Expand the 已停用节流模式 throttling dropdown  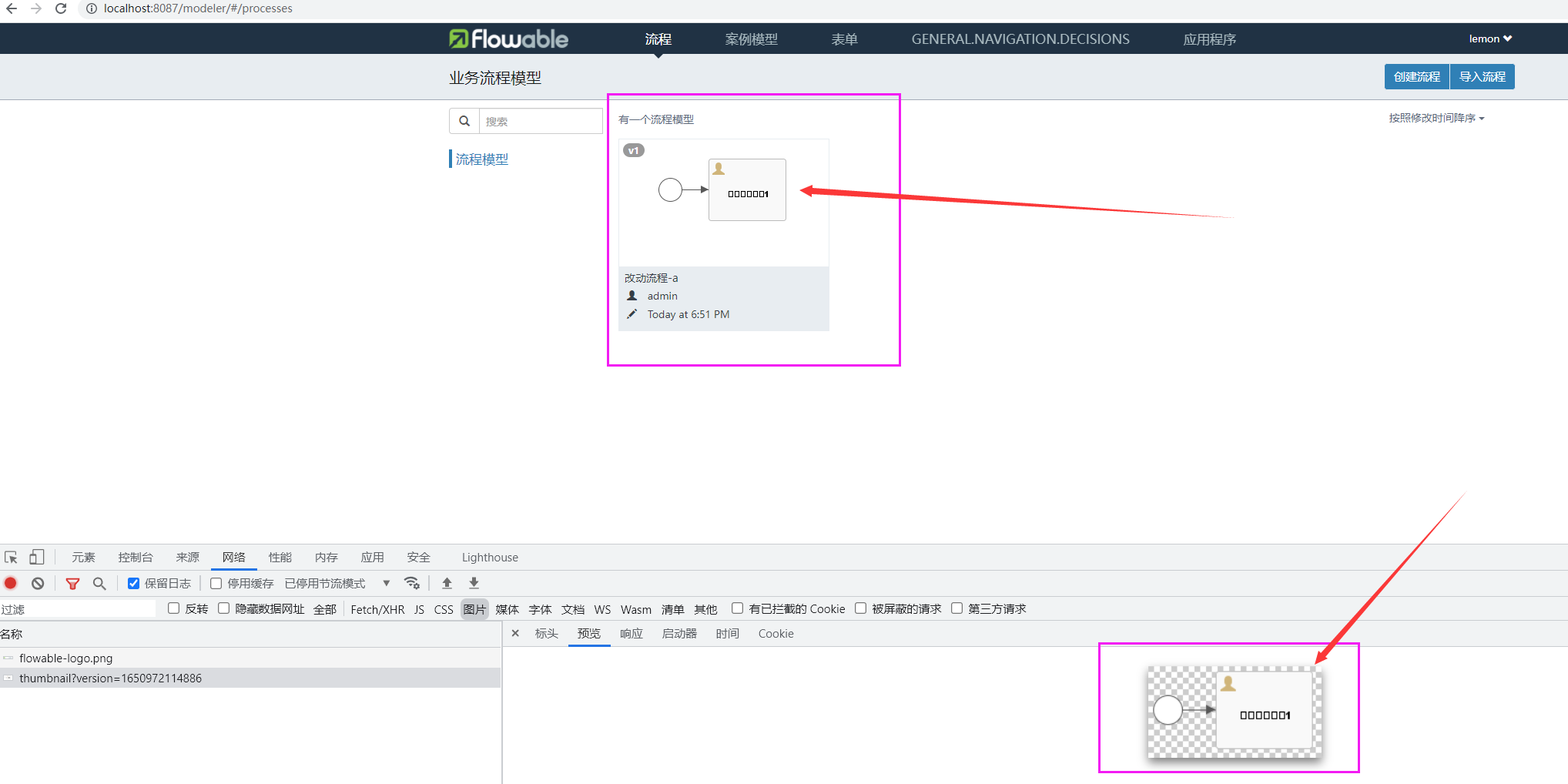337,583
